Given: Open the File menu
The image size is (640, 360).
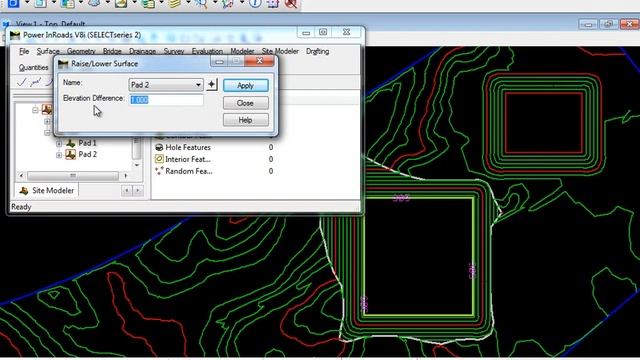Looking at the screenshot, I should coord(24,51).
